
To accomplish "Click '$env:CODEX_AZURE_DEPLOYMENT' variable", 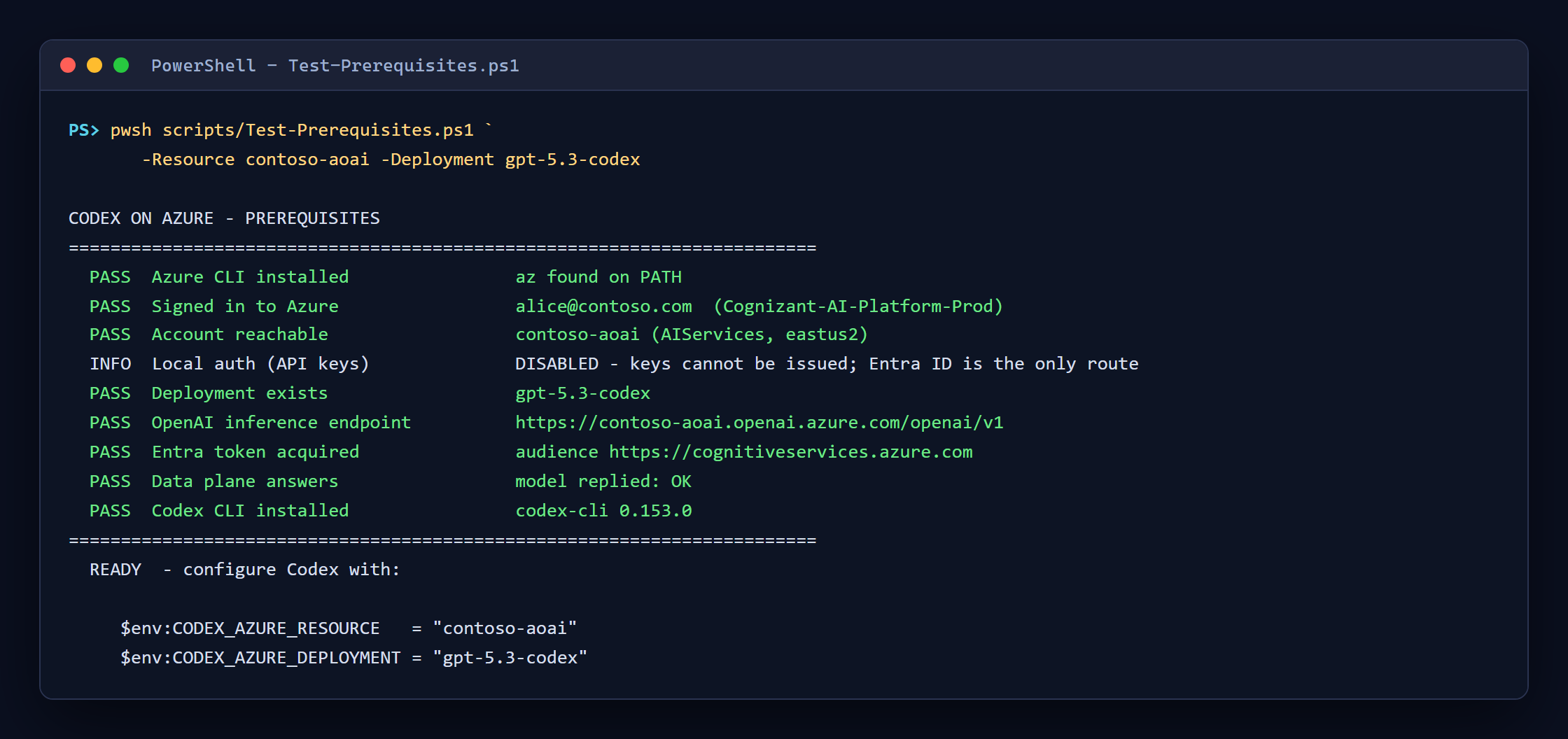I will click(x=260, y=658).
